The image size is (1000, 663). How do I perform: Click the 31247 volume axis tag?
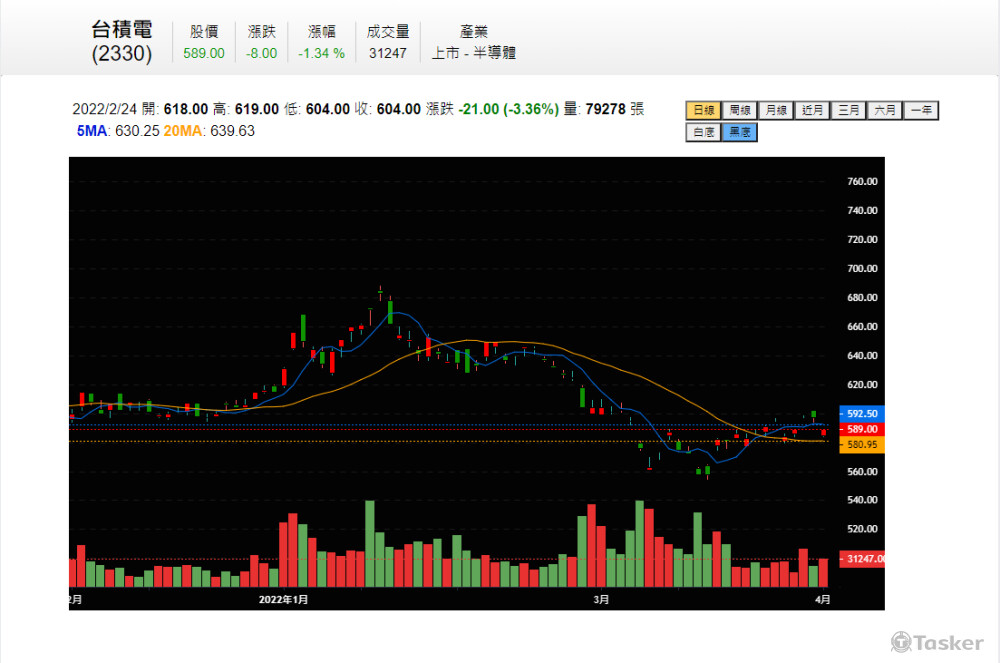(x=862, y=559)
